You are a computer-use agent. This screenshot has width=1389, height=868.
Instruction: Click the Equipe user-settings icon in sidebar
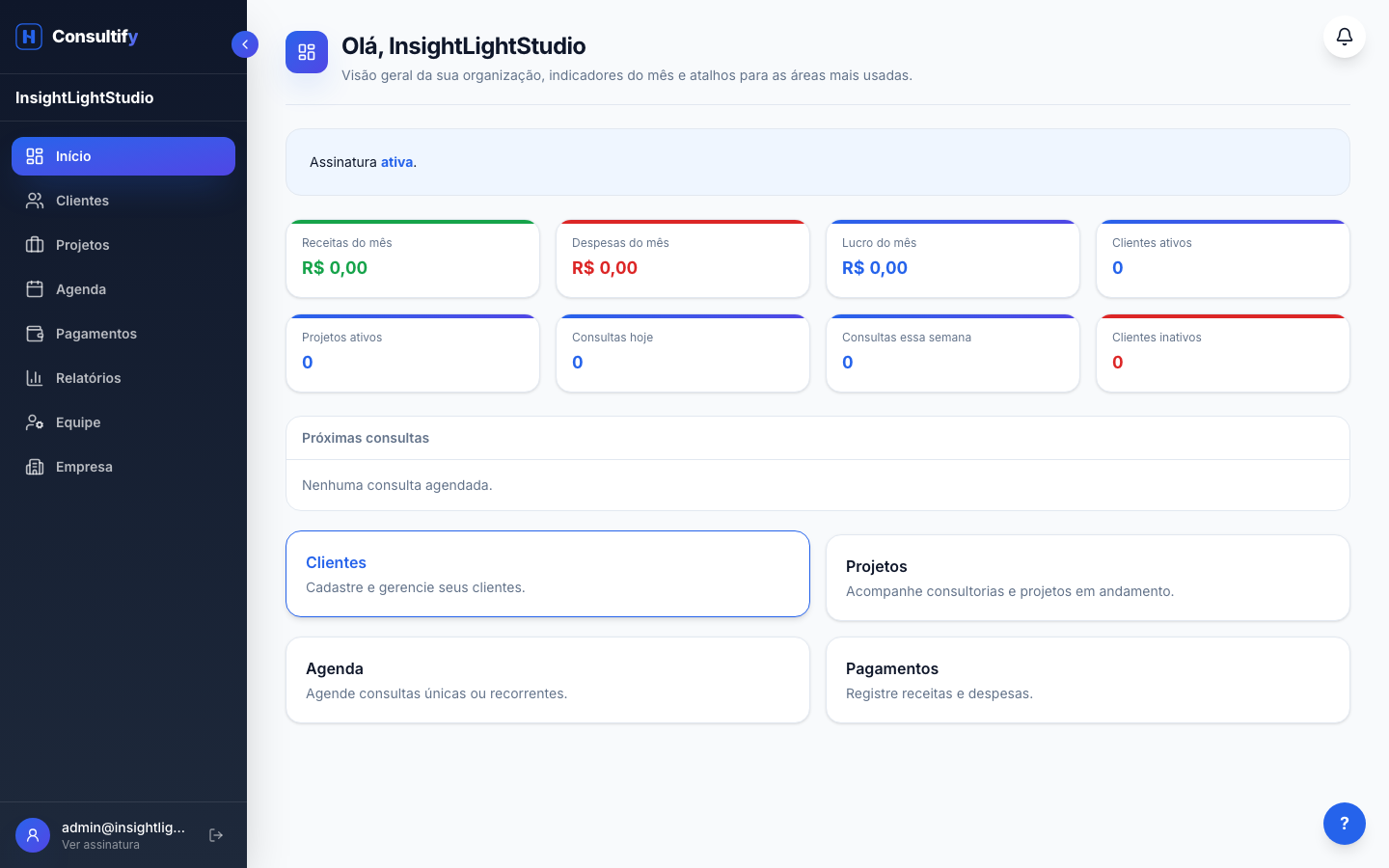tap(35, 422)
